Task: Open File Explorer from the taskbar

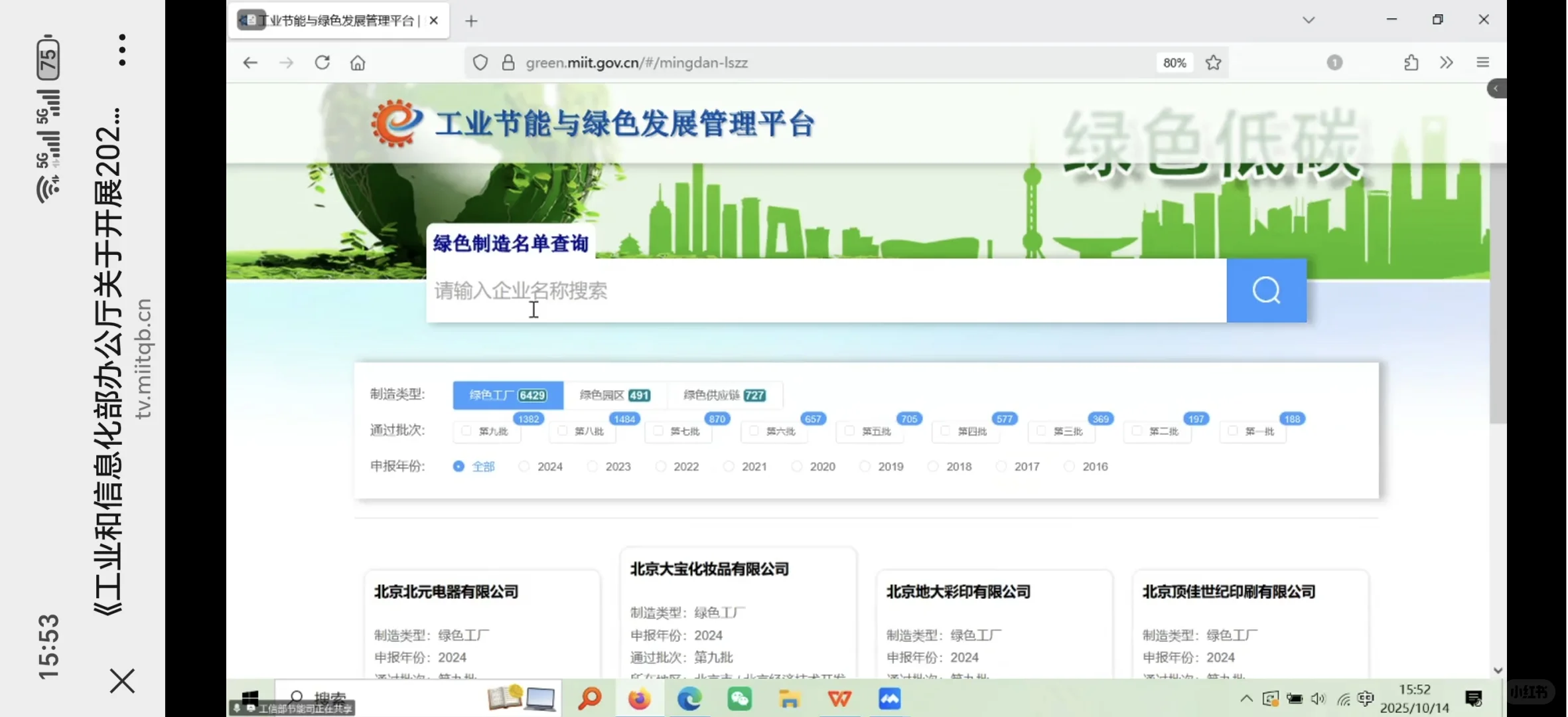Action: (x=790, y=698)
